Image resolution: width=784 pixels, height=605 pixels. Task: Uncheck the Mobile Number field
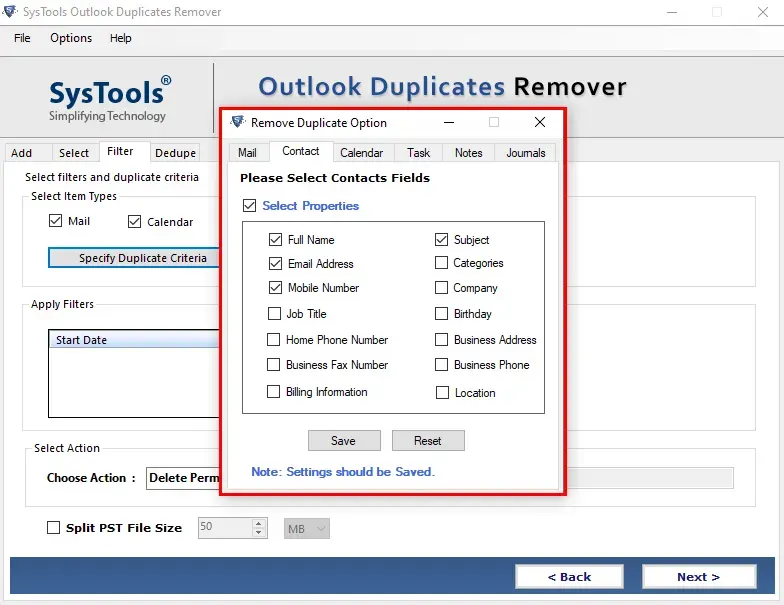[275, 288]
